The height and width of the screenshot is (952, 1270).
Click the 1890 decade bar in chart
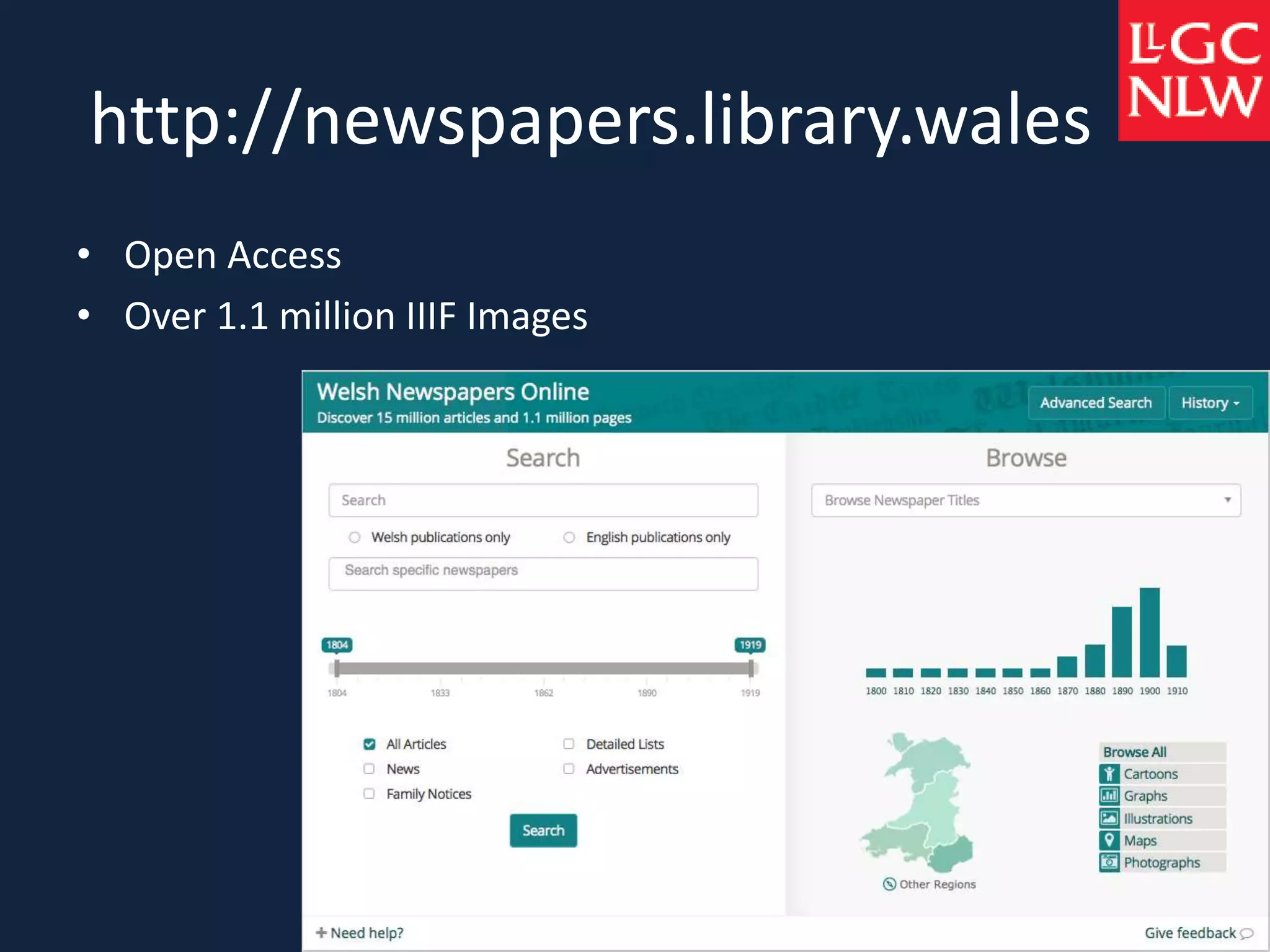pyautogui.click(x=1122, y=641)
